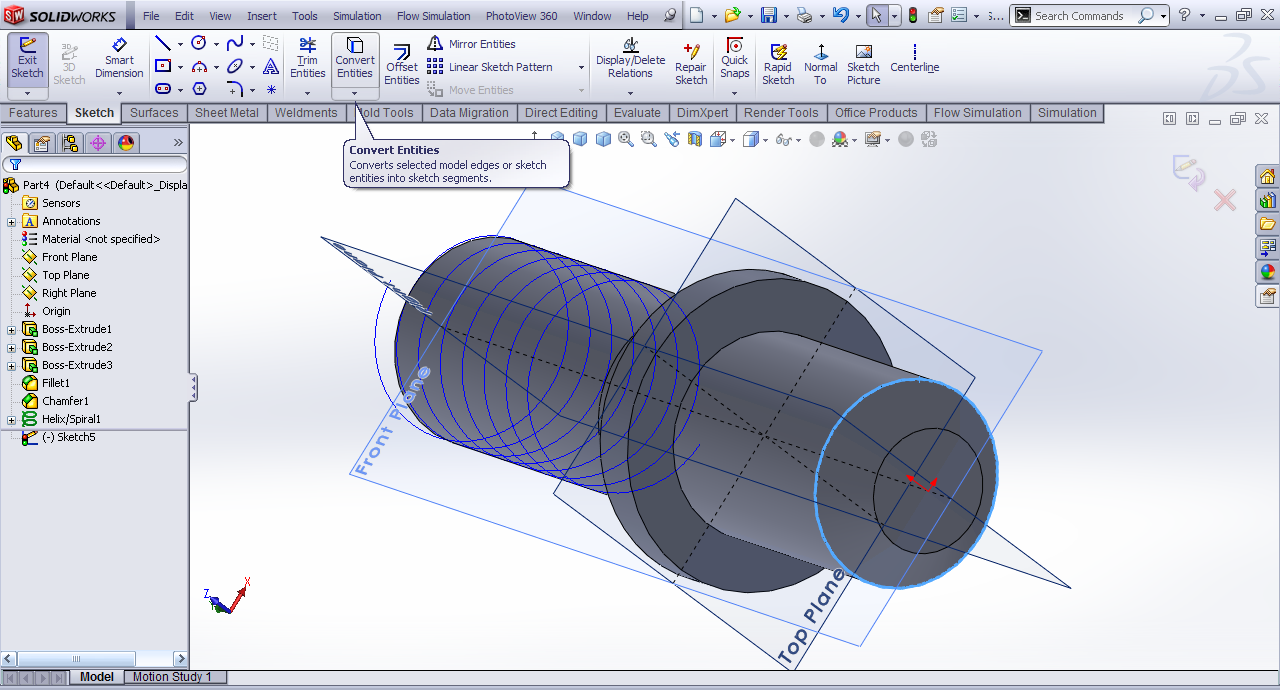Image resolution: width=1280 pixels, height=690 pixels.
Task: Open the Quick Snaps dropdown arrow
Action: (x=734, y=93)
